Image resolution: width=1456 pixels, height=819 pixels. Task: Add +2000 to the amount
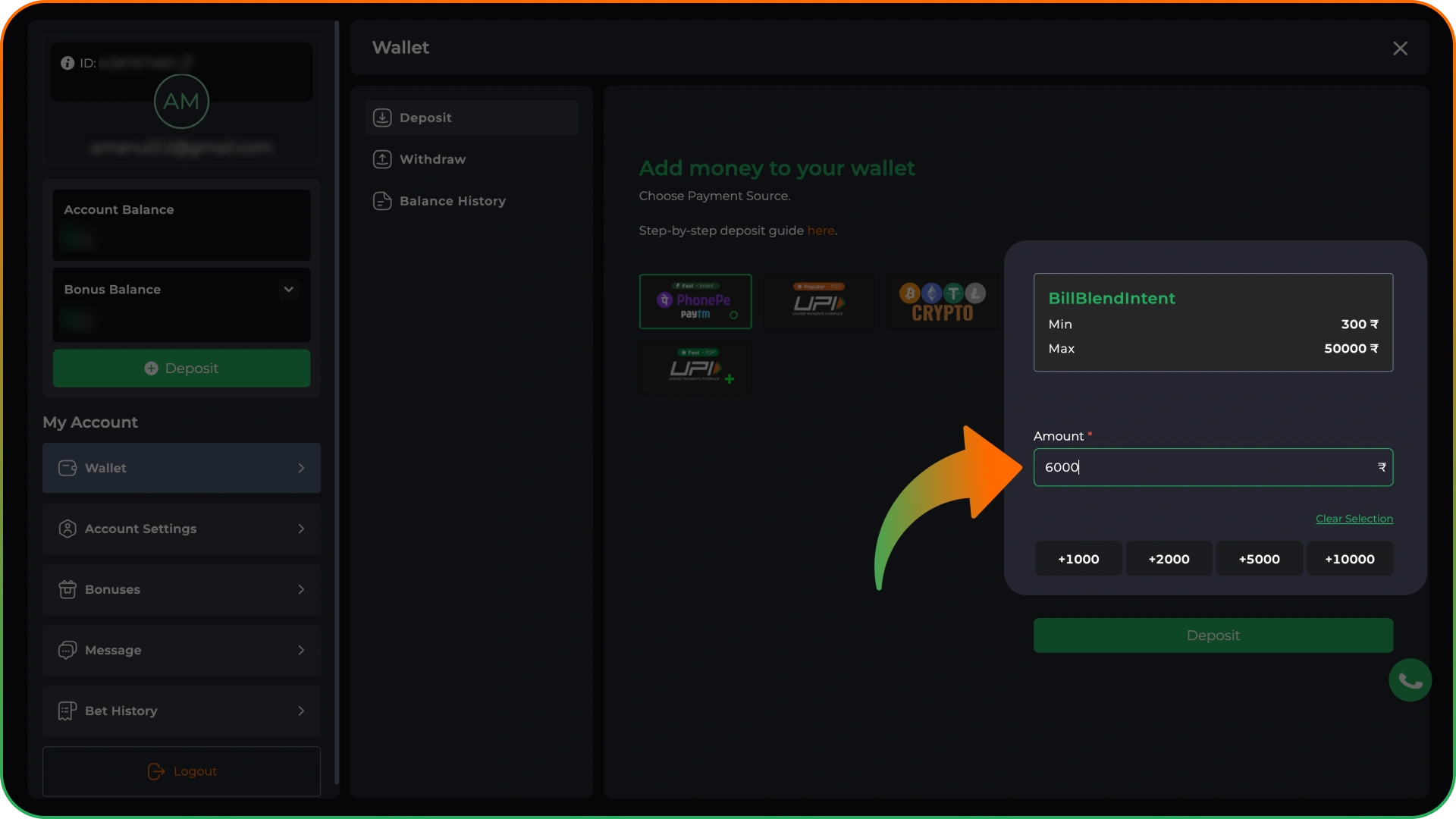[1169, 559]
